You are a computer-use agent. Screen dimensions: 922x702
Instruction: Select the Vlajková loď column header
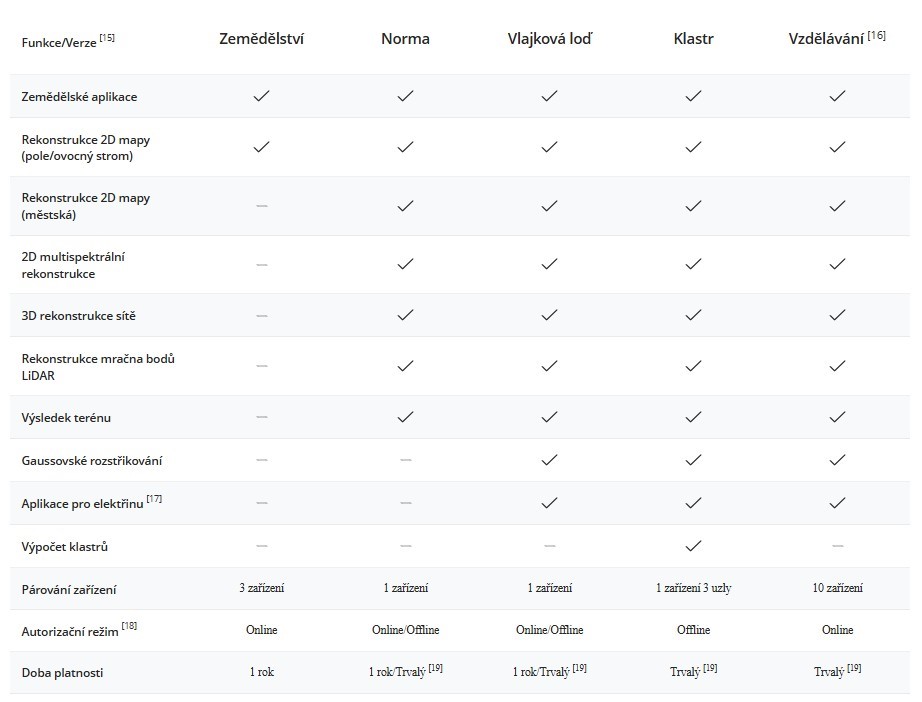[x=549, y=39]
